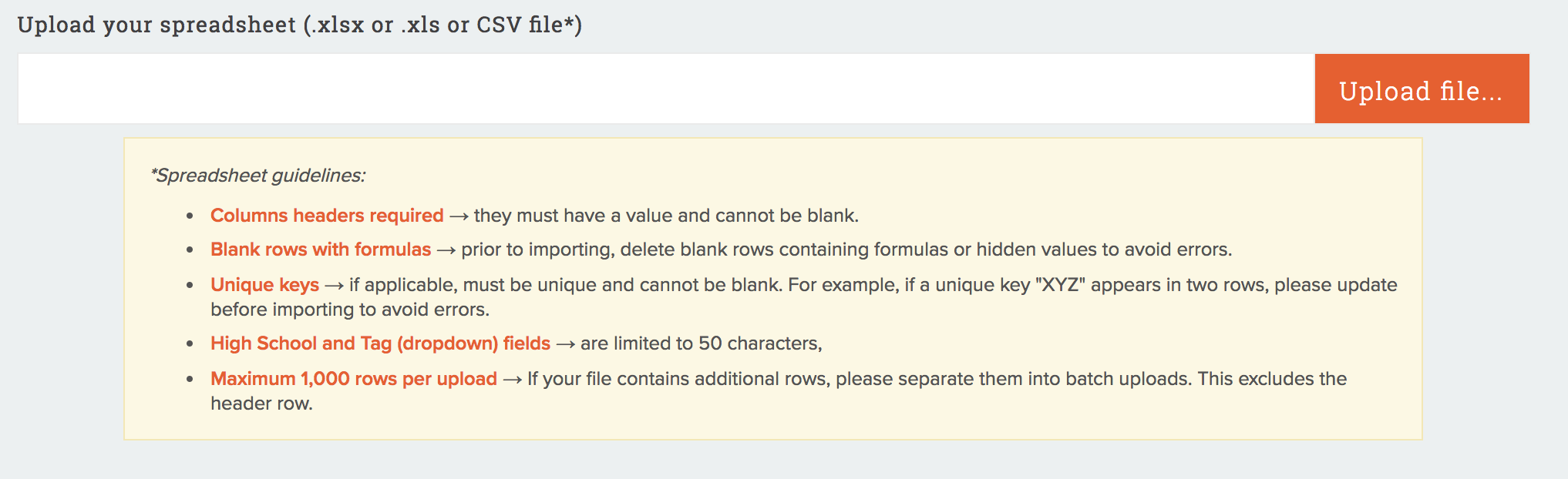Click the arrow after 'Unique keys'

pos(334,286)
